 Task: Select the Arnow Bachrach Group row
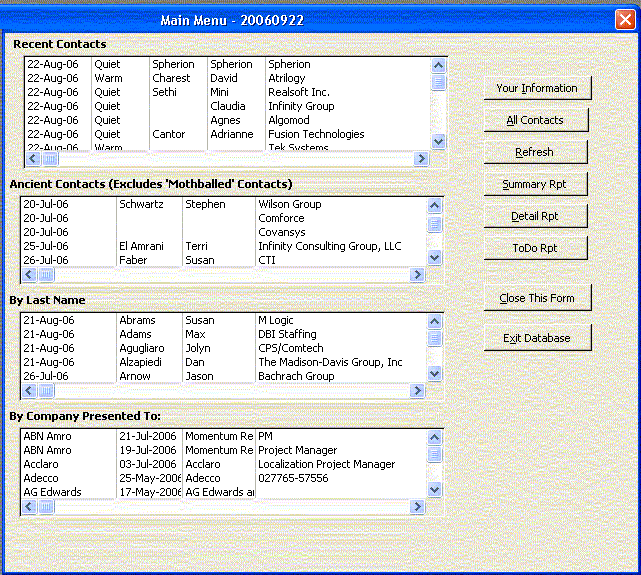tap(224, 376)
